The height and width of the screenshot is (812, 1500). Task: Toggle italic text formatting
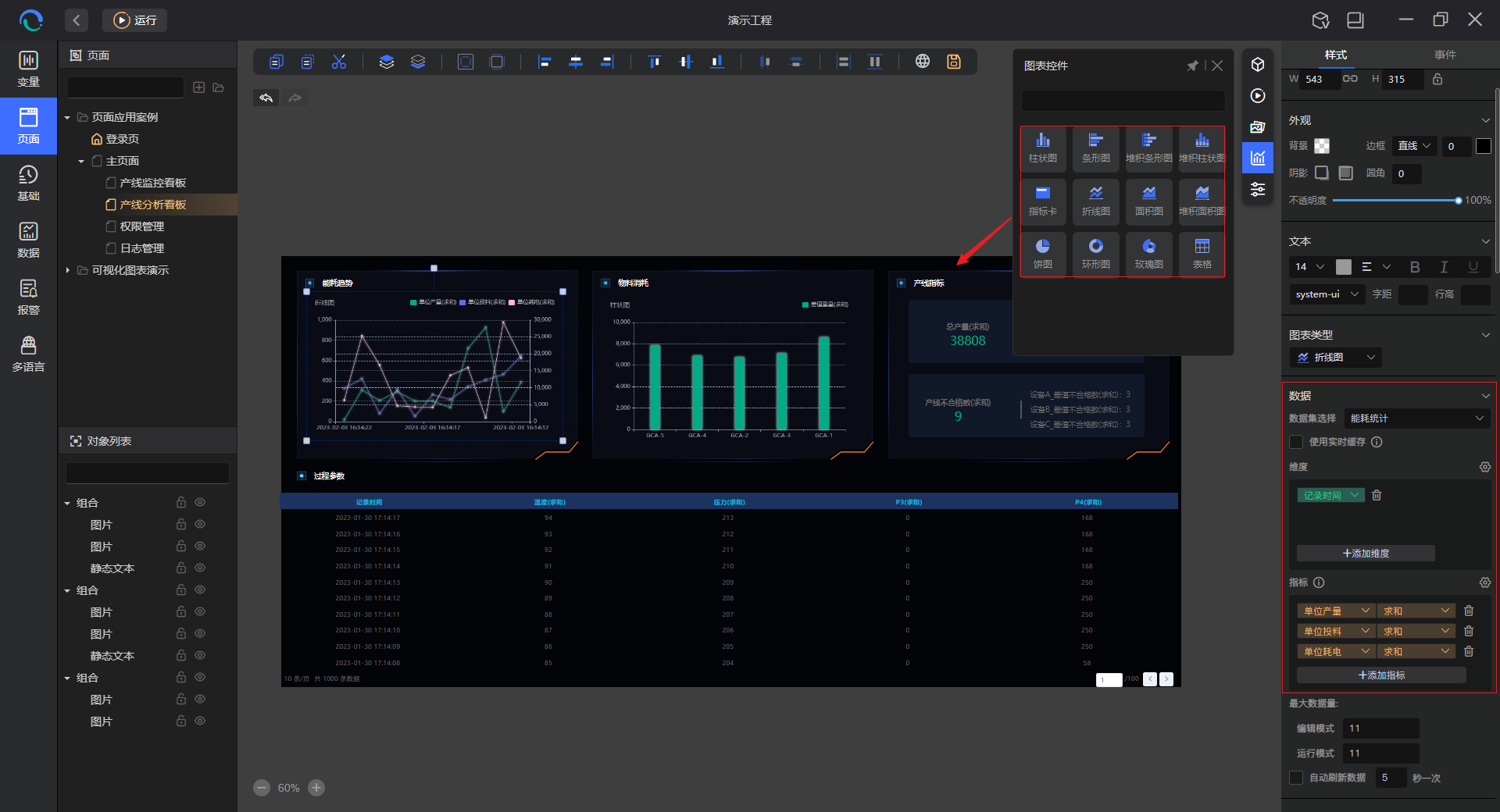[1444, 267]
